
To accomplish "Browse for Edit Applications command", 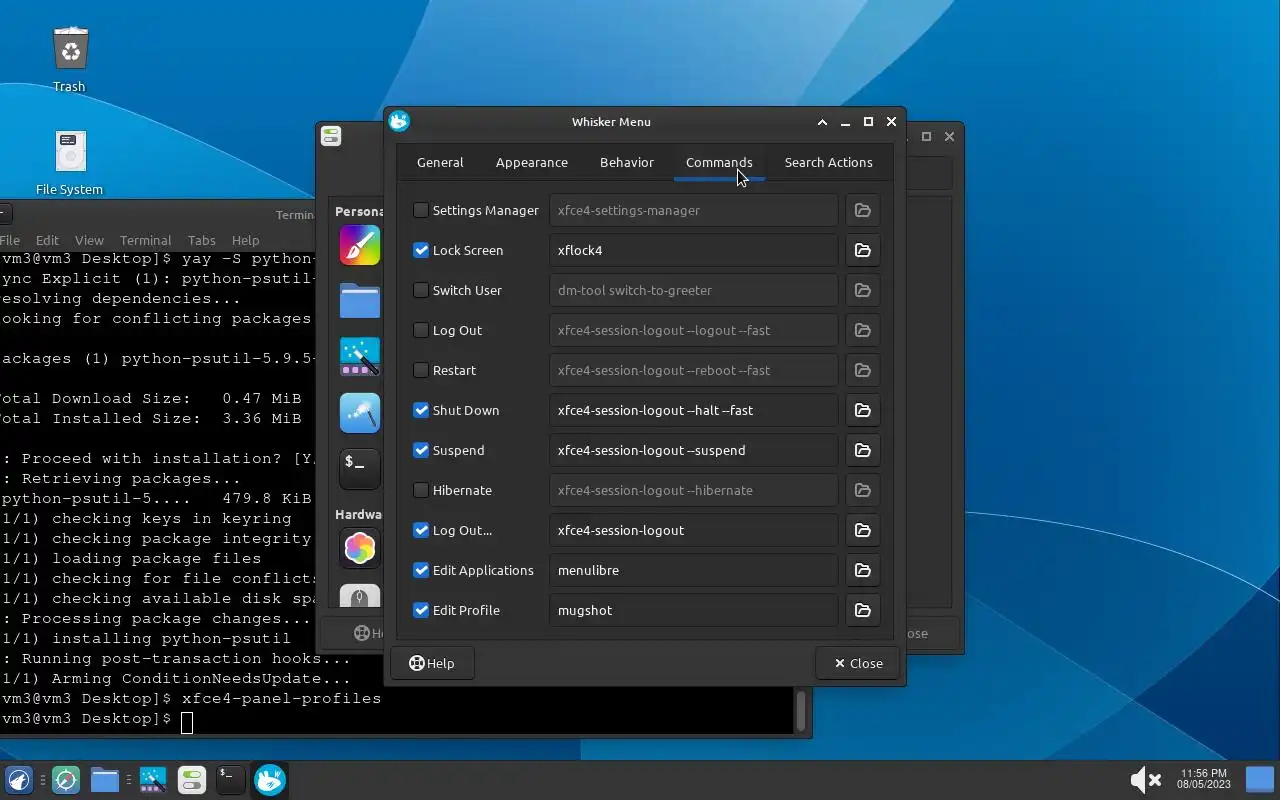I will pyautogui.click(x=862, y=570).
